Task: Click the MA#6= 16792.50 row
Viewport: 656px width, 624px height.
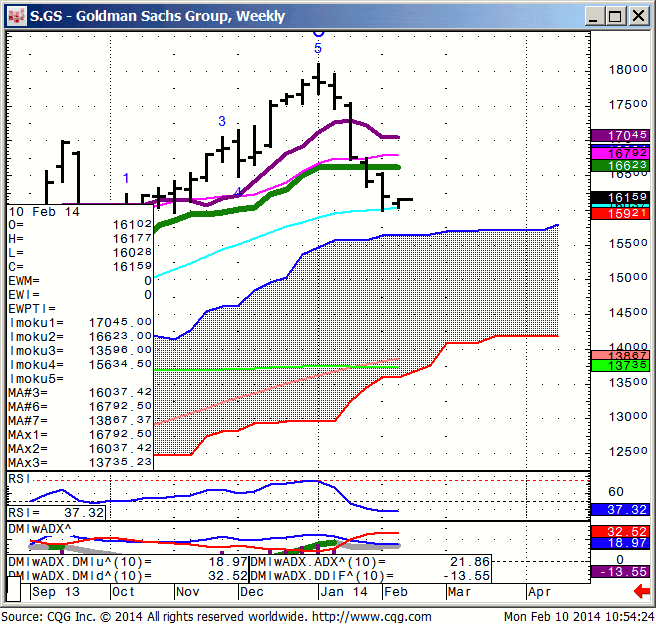Action: (x=80, y=406)
